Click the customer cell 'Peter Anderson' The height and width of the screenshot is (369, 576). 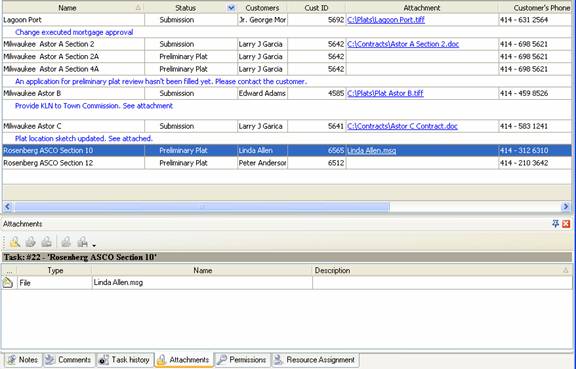(x=262, y=163)
